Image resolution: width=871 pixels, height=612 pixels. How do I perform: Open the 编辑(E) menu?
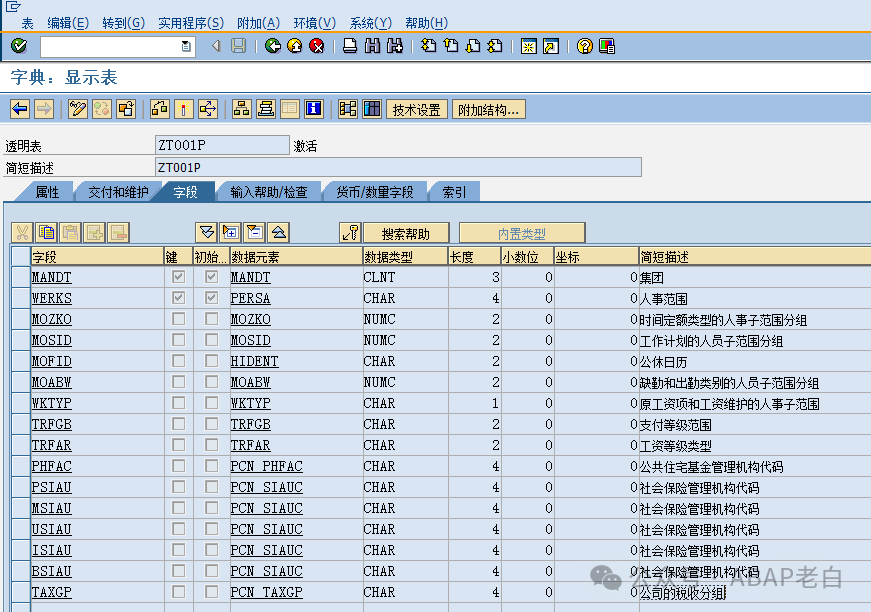68,23
